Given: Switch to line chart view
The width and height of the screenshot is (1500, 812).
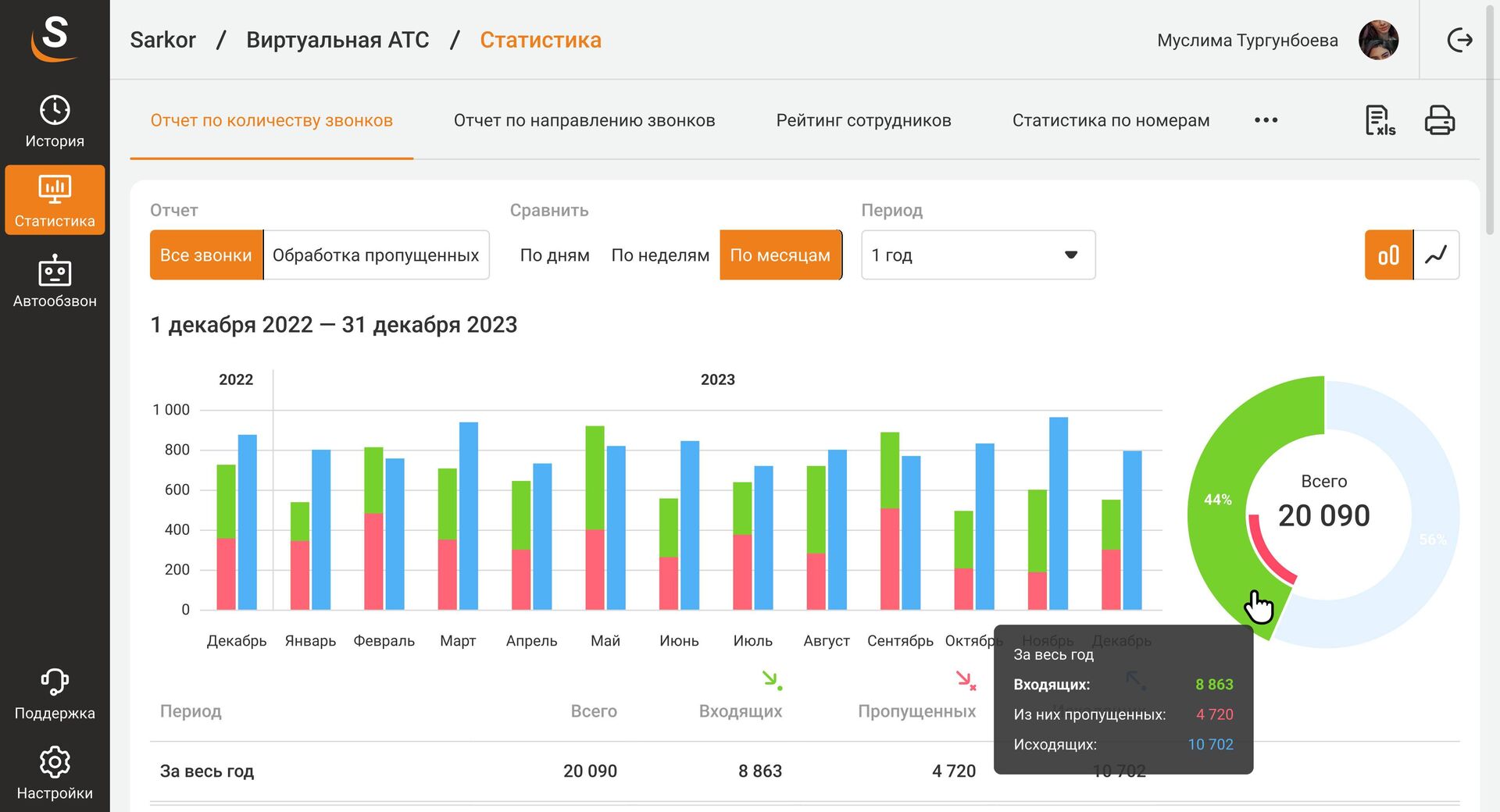Looking at the screenshot, I should point(1436,255).
